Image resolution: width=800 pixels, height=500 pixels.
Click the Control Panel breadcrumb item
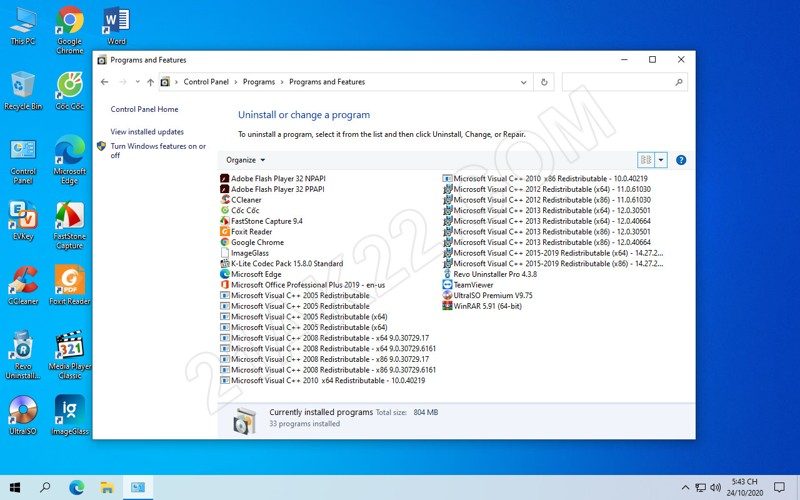(207, 82)
